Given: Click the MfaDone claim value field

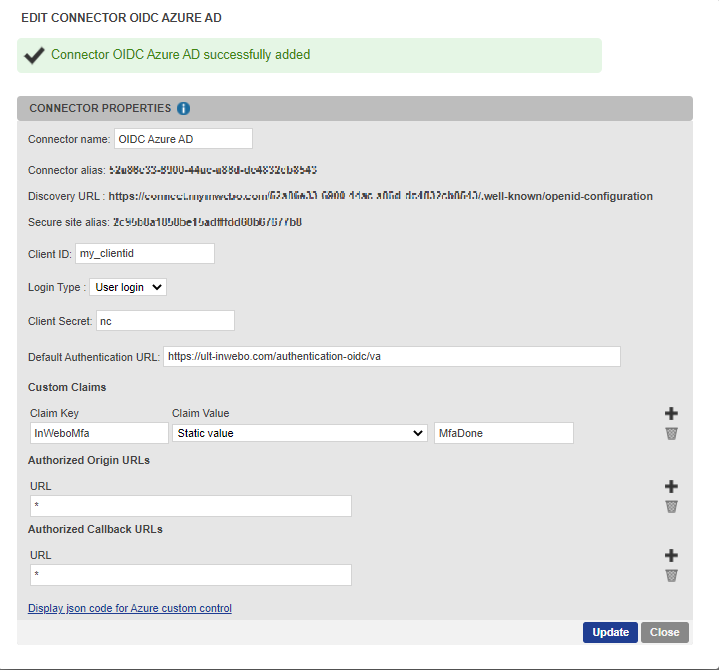Looking at the screenshot, I should pyautogui.click(x=504, y=433).
